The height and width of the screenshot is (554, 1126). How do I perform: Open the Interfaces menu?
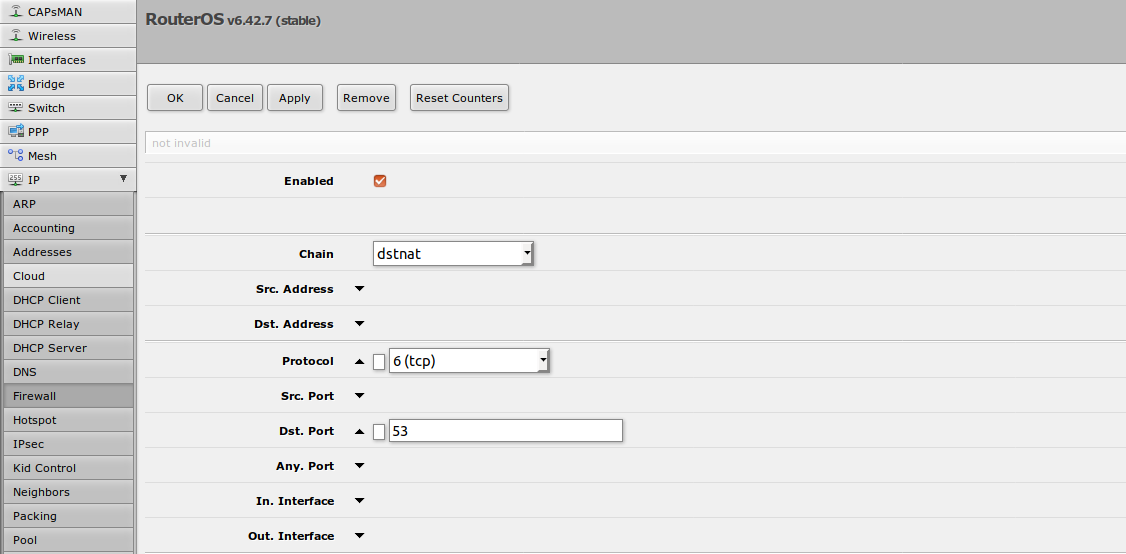tap(68, 60)
